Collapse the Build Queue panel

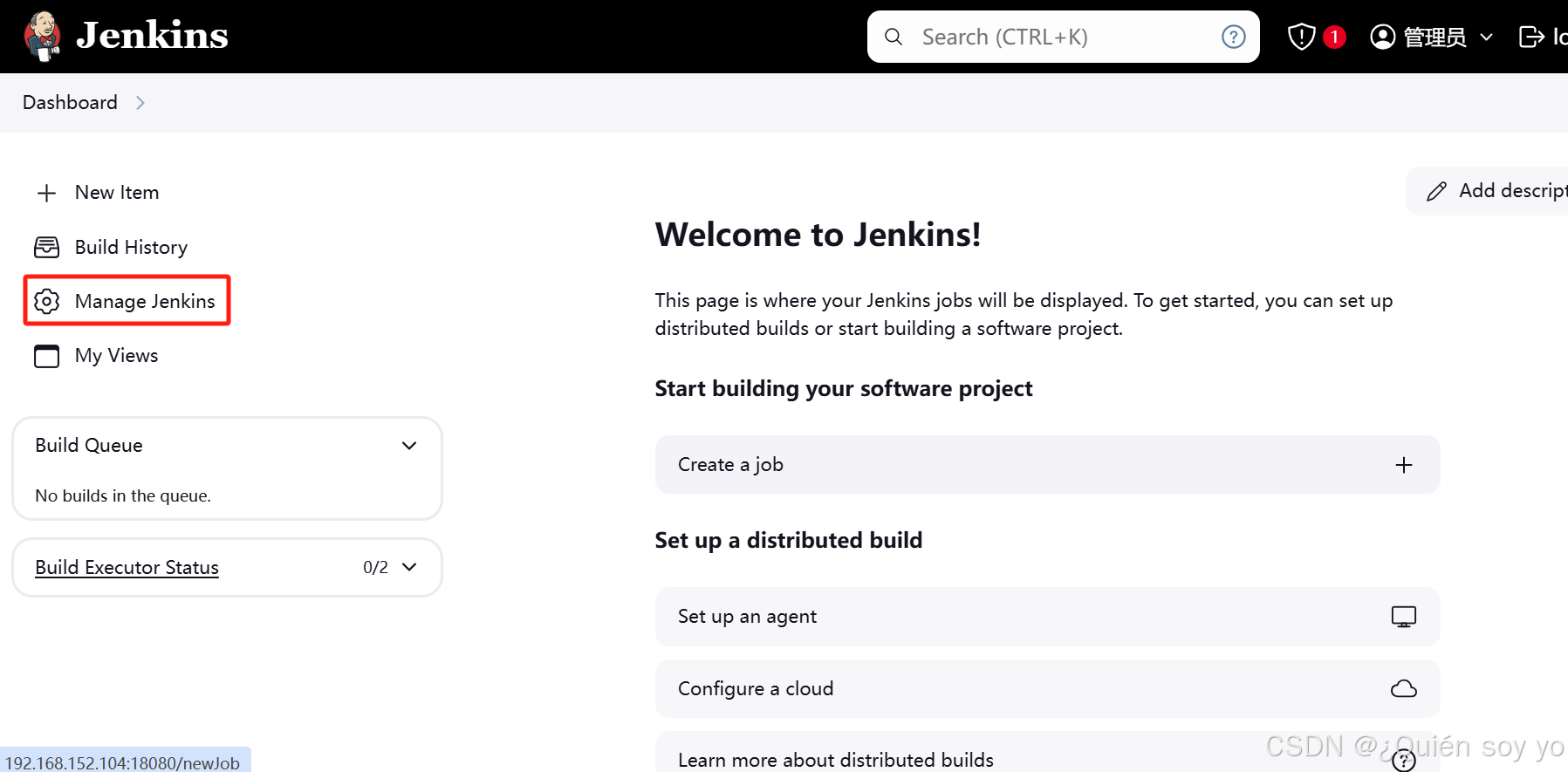409,446
